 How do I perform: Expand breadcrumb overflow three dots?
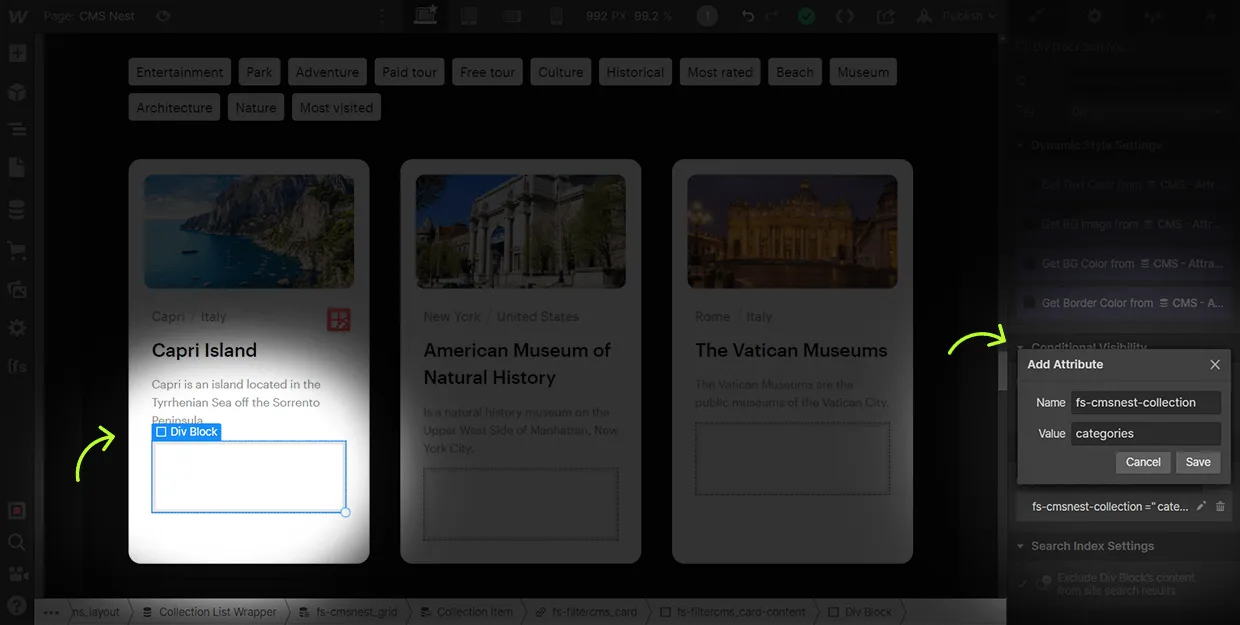point(51,612)
